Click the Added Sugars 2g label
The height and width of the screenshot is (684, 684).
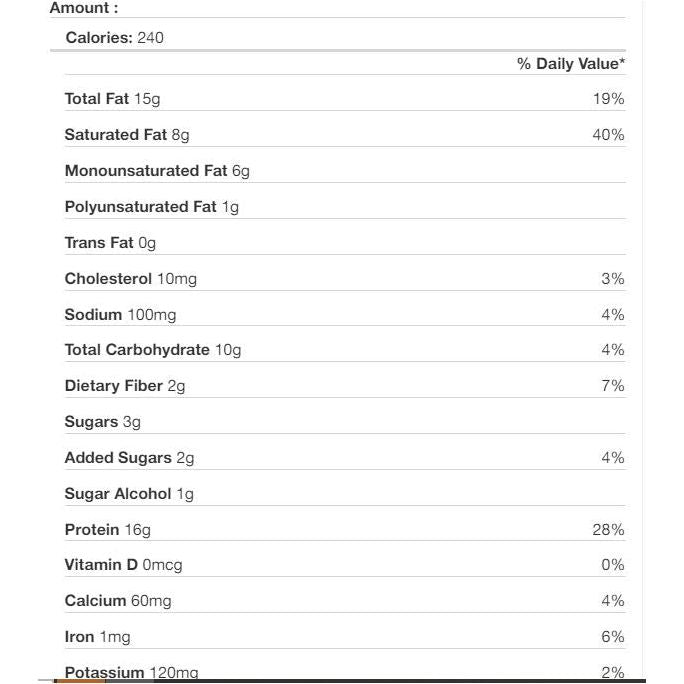129,458
